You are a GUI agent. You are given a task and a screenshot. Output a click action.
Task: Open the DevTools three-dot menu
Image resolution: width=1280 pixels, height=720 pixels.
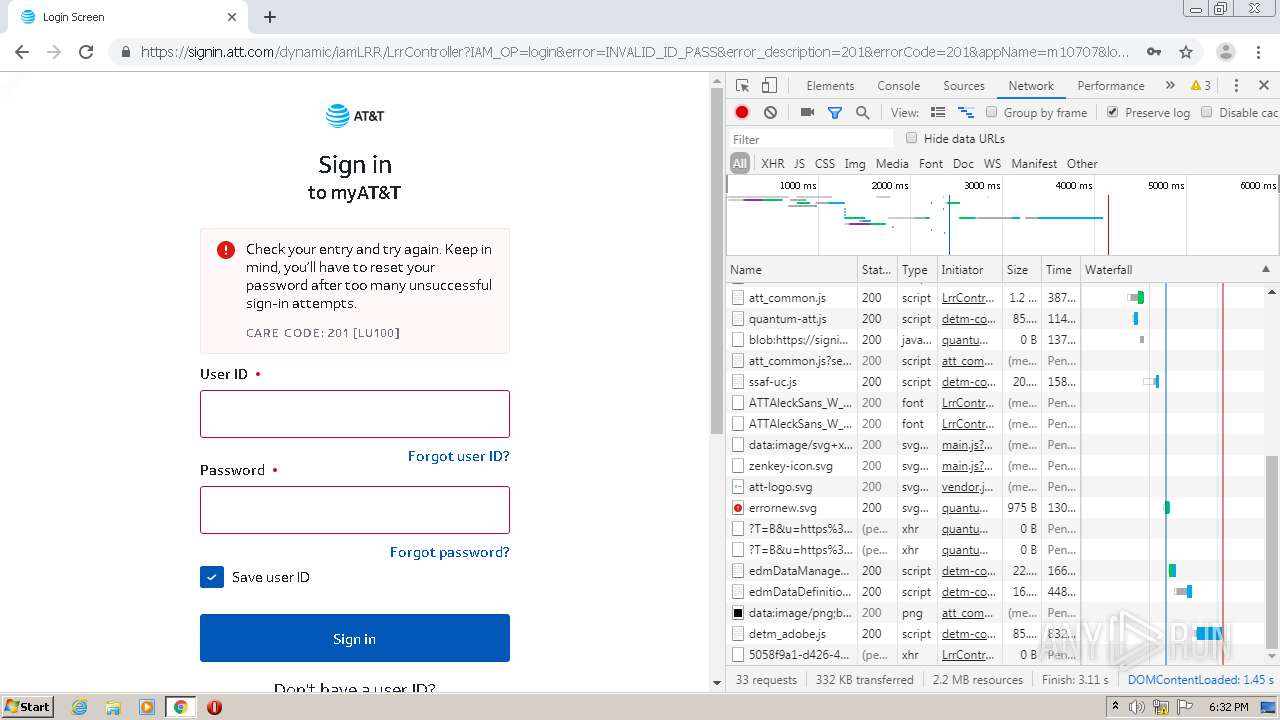click(x=1236, y=86)
